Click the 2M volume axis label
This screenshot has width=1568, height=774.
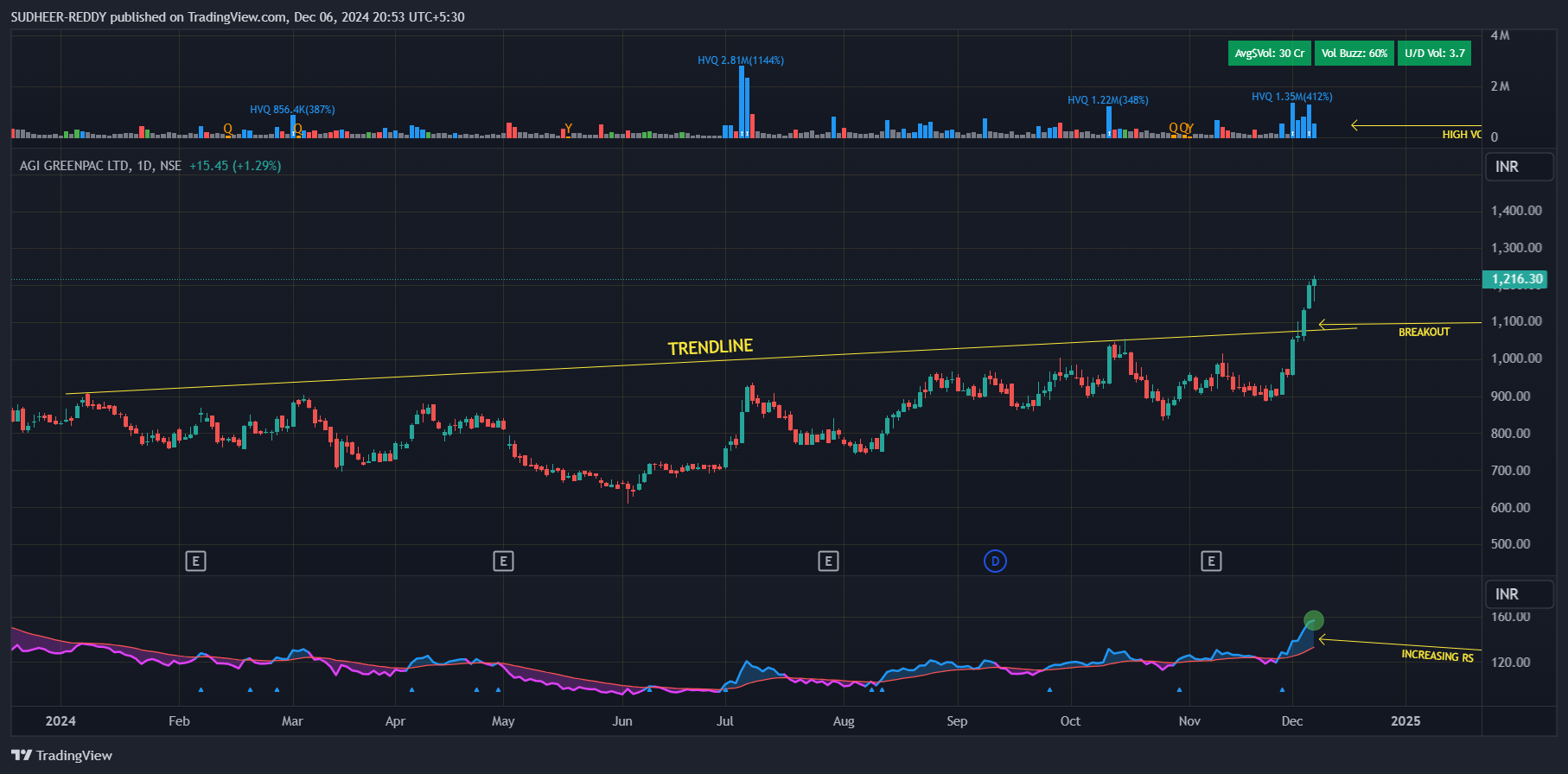[1501, 86]
